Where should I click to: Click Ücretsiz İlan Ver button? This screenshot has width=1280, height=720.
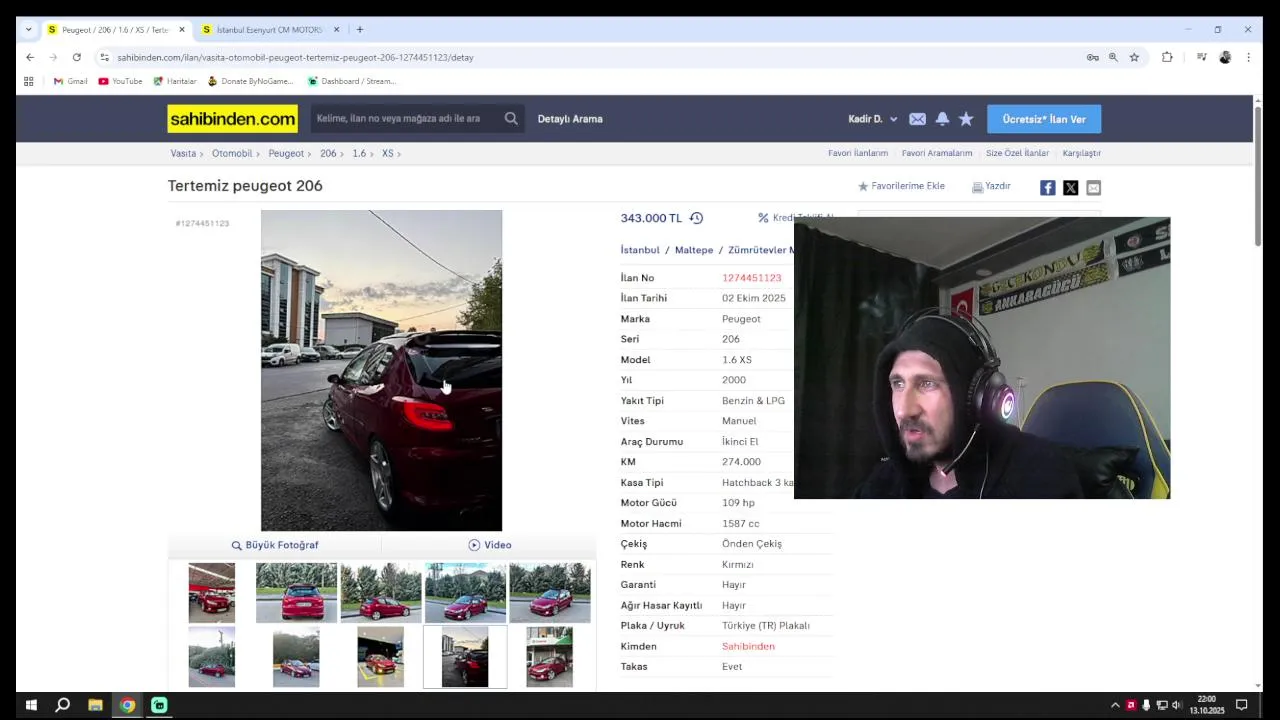tap(1044, 119)
